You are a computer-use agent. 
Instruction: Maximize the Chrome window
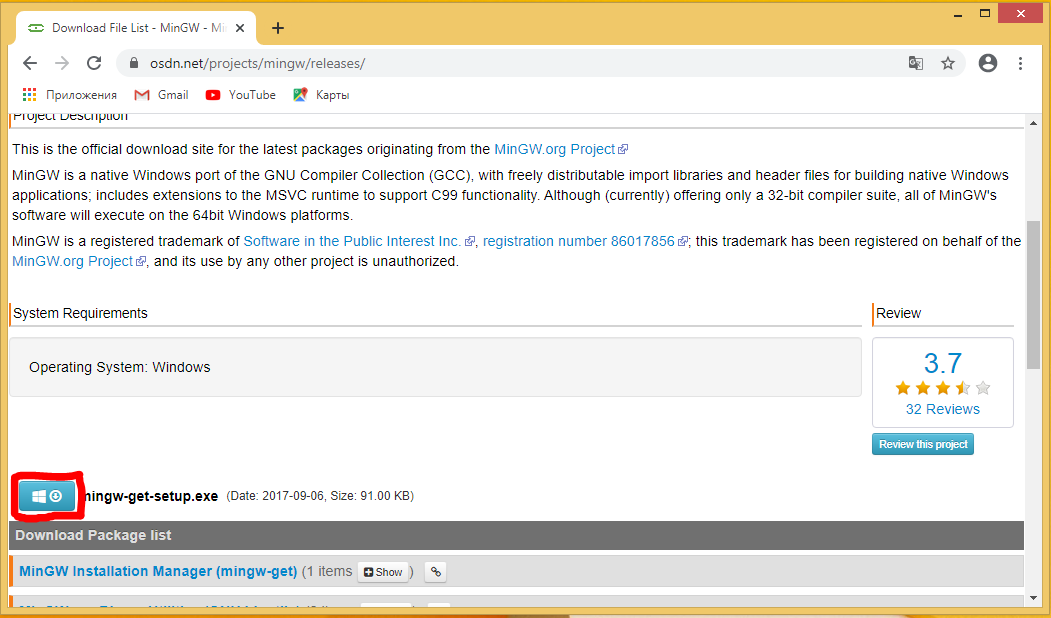(x=985, y=13)
